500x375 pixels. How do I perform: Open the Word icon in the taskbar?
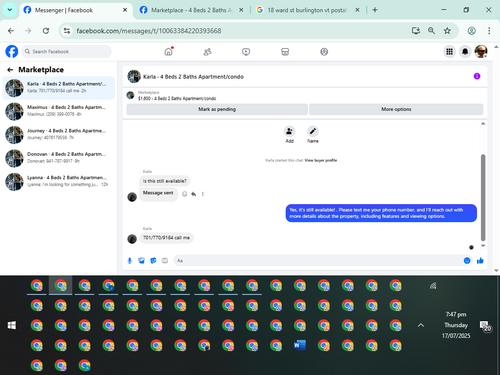pyautogui.click(x=300, y=345)
